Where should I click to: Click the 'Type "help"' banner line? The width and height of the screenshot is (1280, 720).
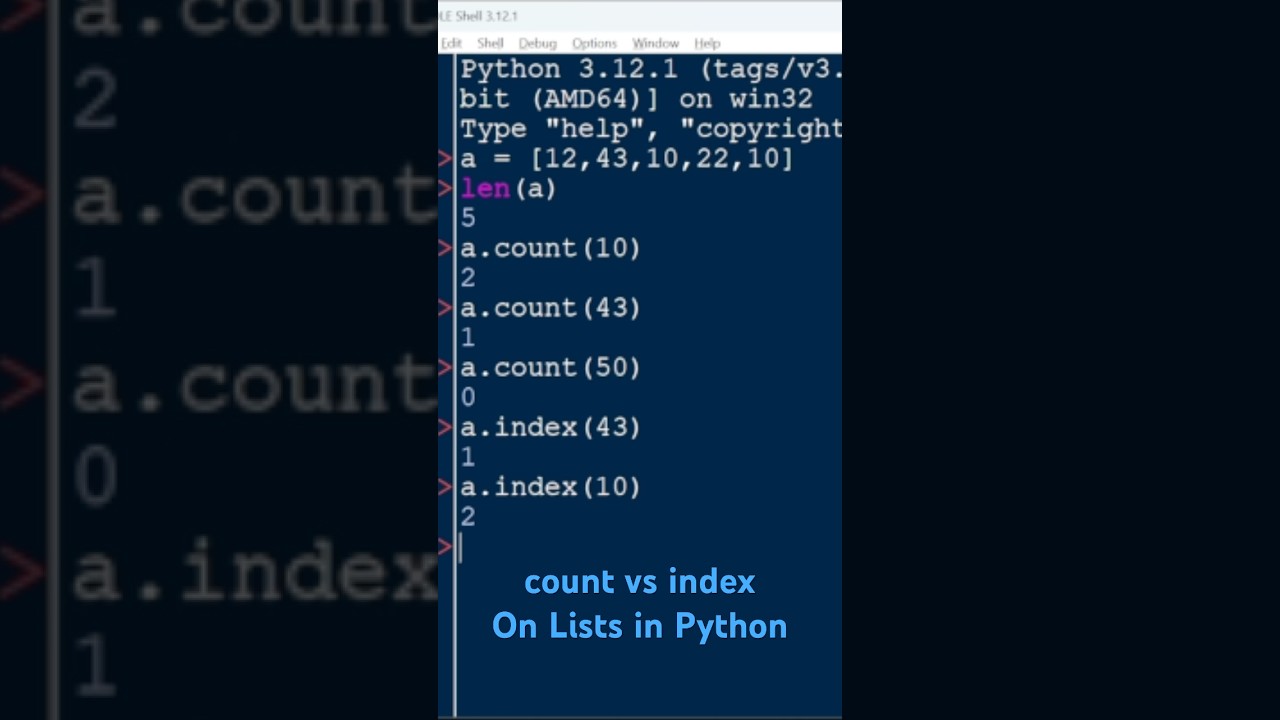tap(651, 129)
